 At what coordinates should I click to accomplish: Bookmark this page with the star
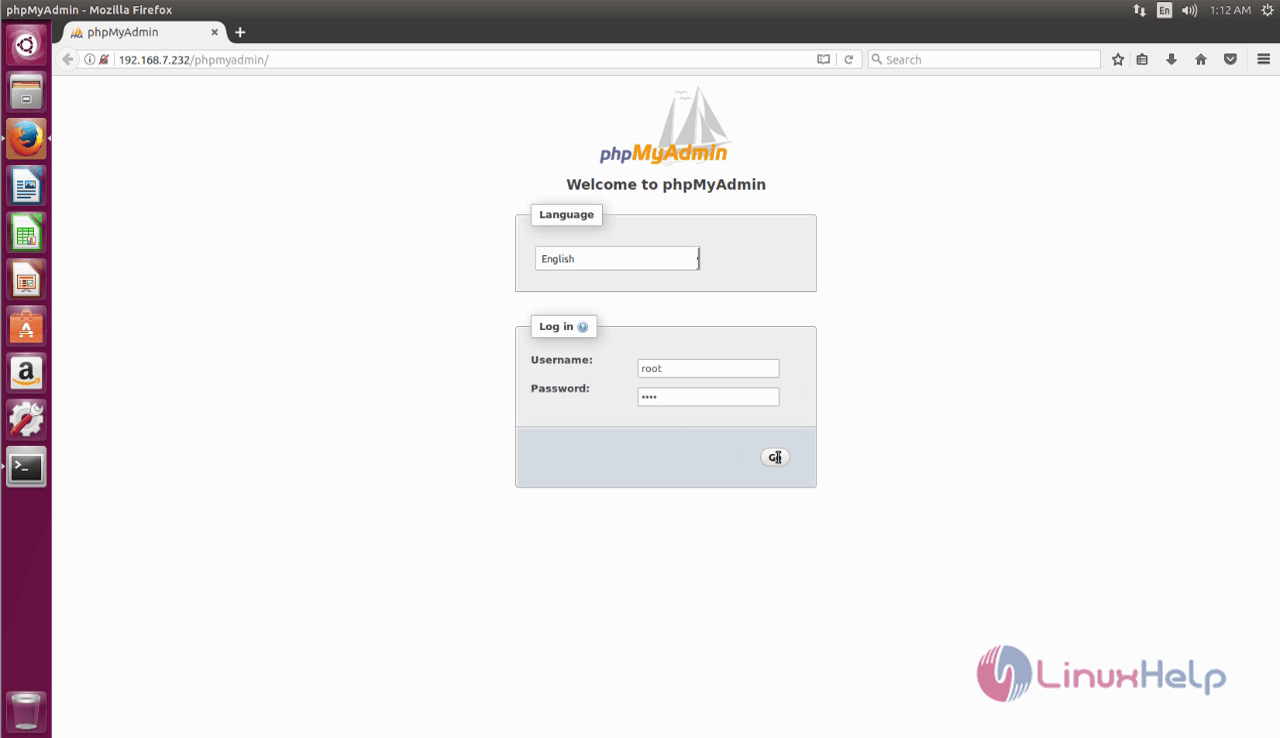(x=1118, y=60)
